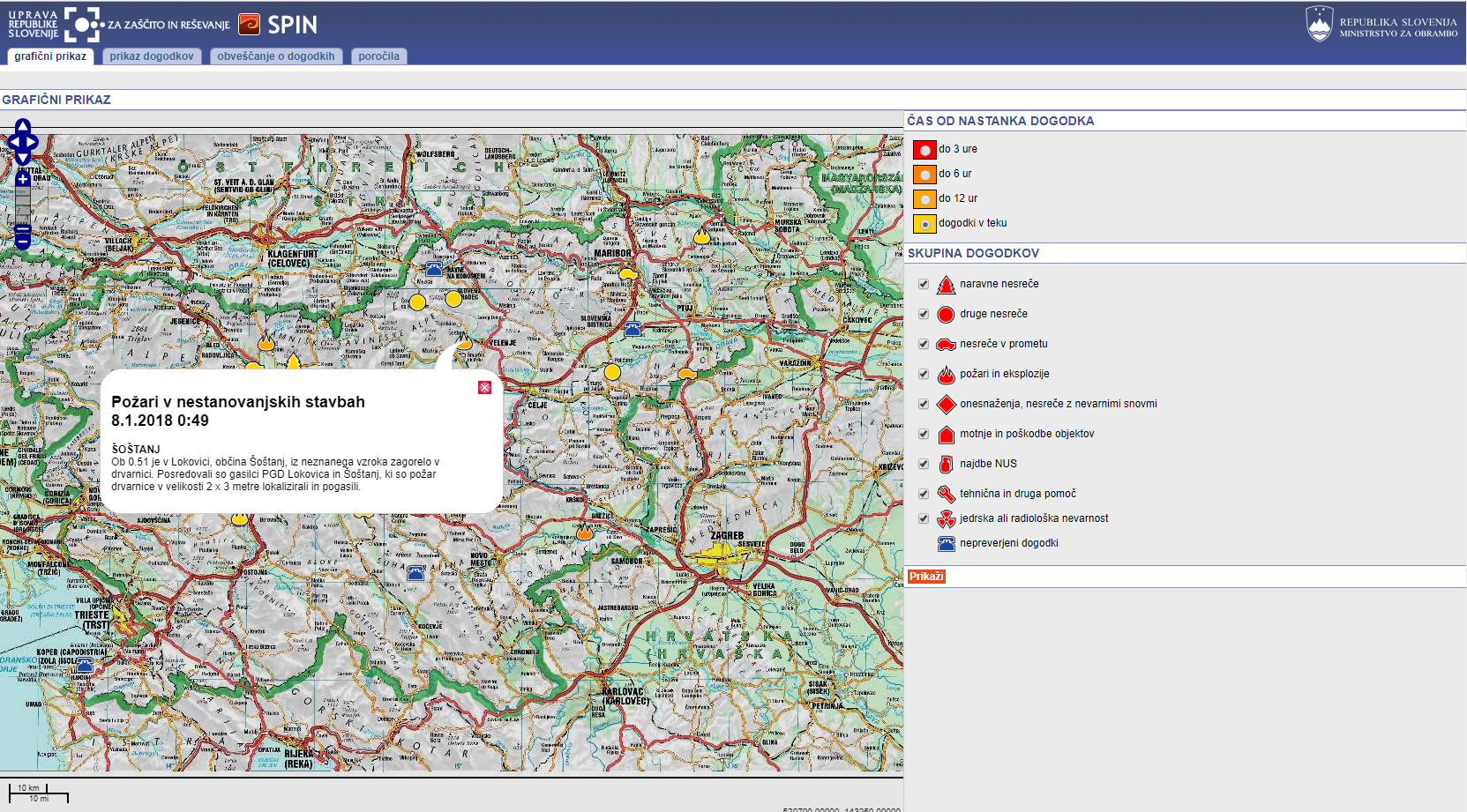Click the yellow dogodki v teku swatch
The image size is (1467, 812).
pyautogui.click(x=924, y=224)
